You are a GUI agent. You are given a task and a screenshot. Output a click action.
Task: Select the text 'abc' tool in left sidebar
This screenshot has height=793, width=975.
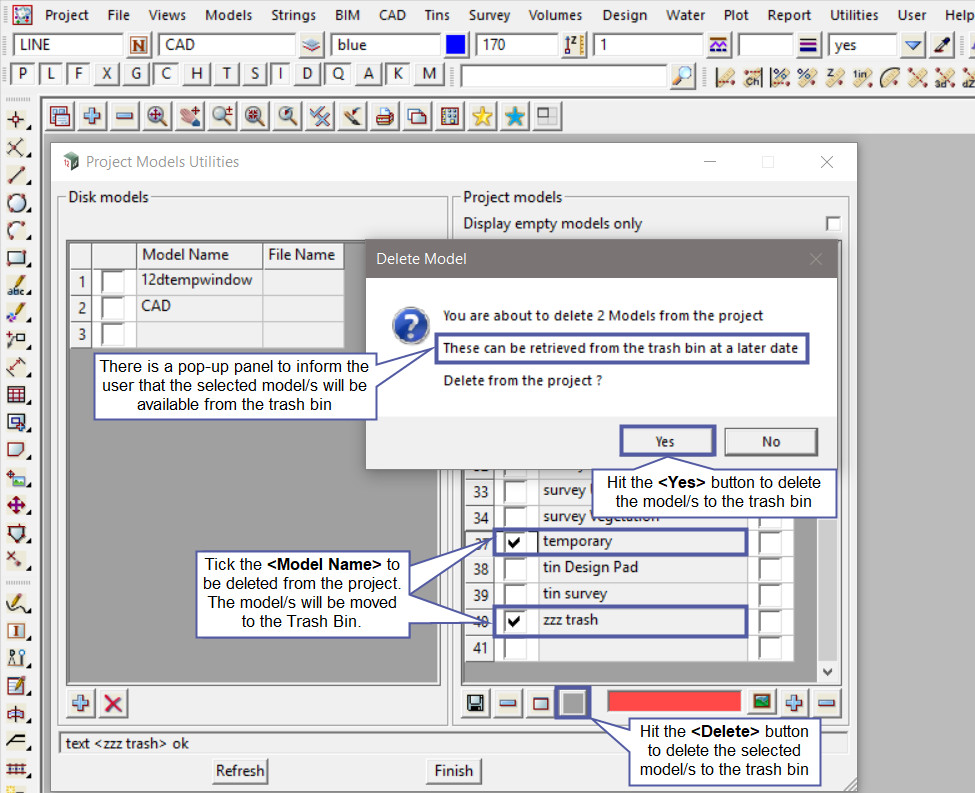pyautogui.click(x=17, y=285)
